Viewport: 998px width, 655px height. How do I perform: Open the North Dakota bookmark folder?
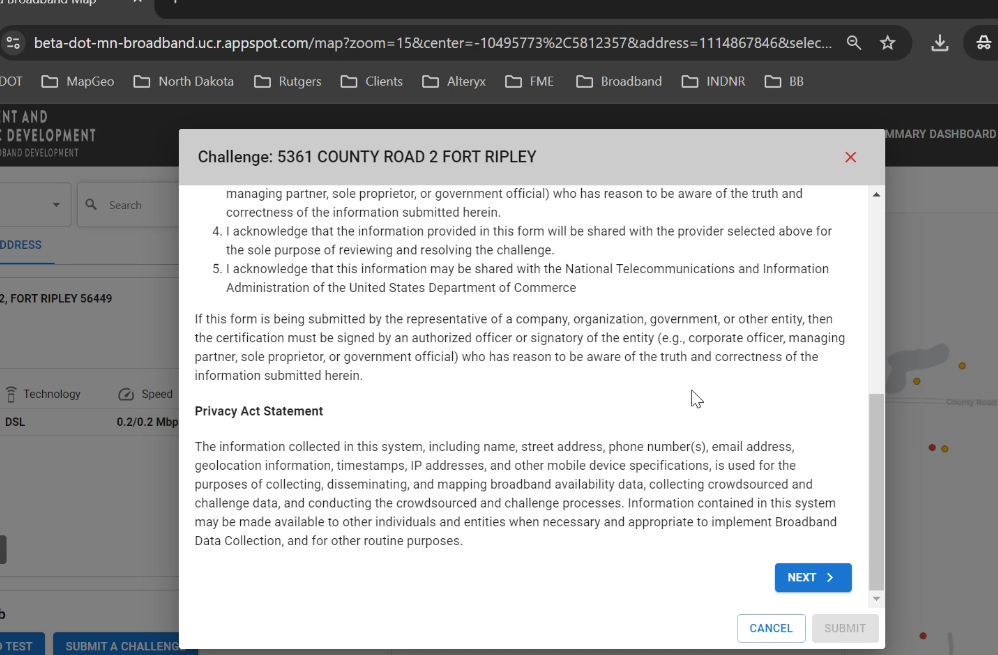(184, 81)
